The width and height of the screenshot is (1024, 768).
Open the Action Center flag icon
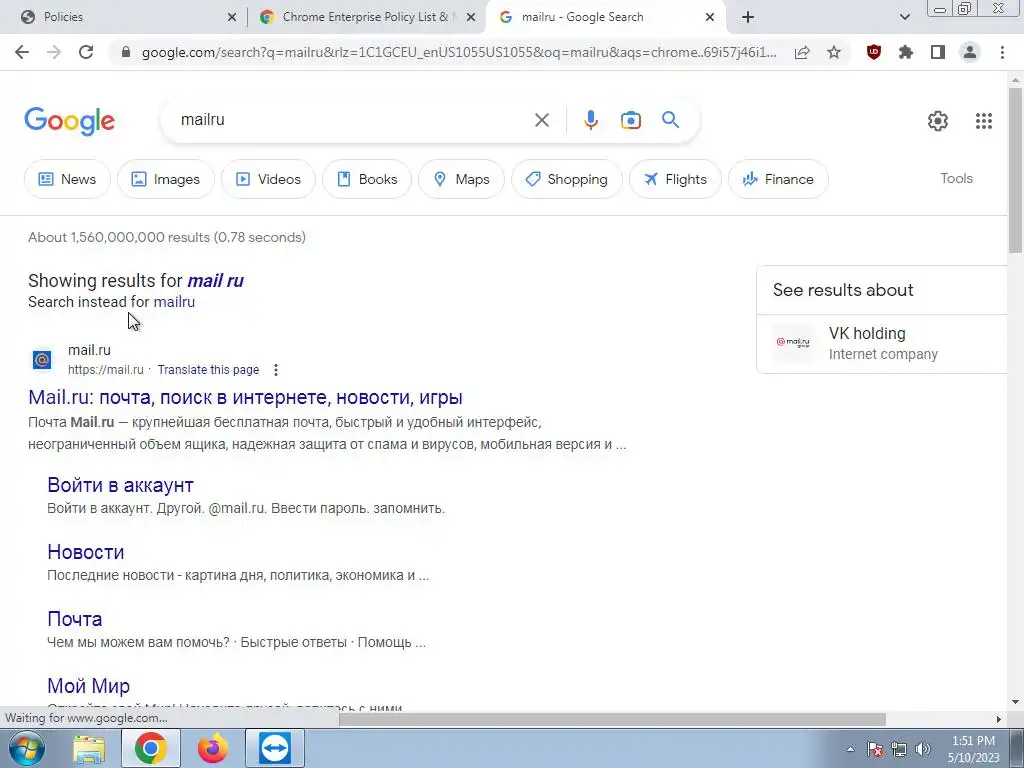(875, 749)
